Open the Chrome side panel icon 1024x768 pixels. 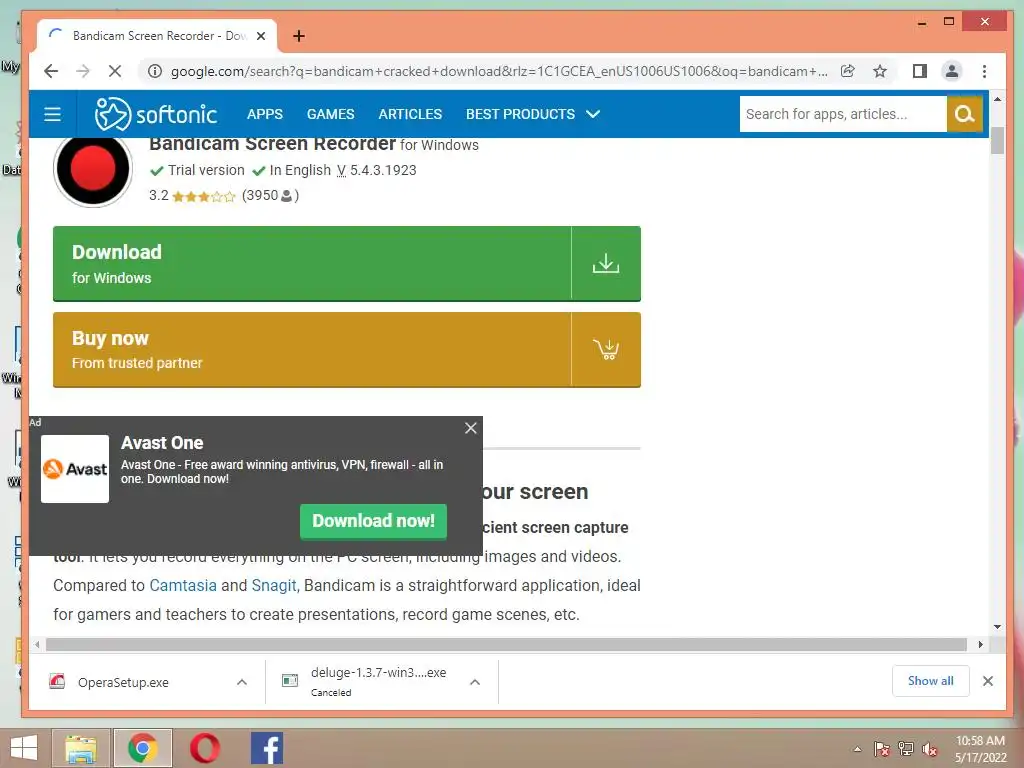click(x=920, y=71)
